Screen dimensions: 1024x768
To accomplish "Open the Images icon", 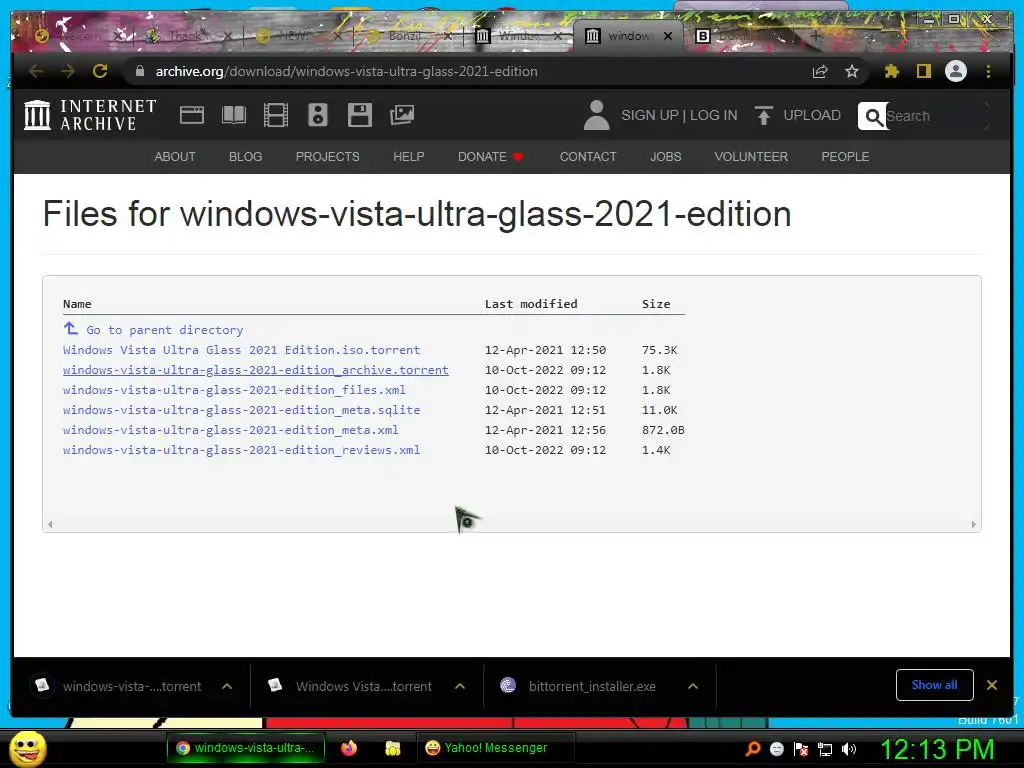I will pos(402,115).
